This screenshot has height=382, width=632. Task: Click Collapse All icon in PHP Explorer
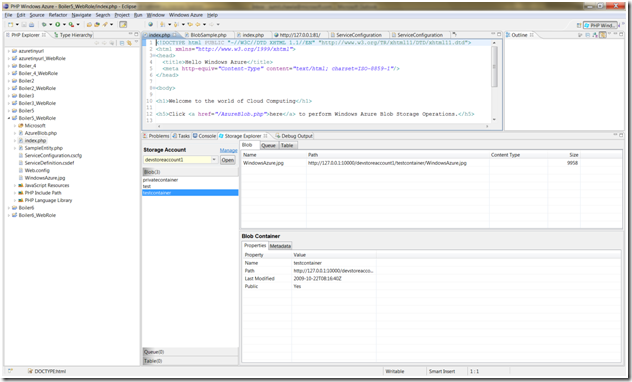[121, 42]
